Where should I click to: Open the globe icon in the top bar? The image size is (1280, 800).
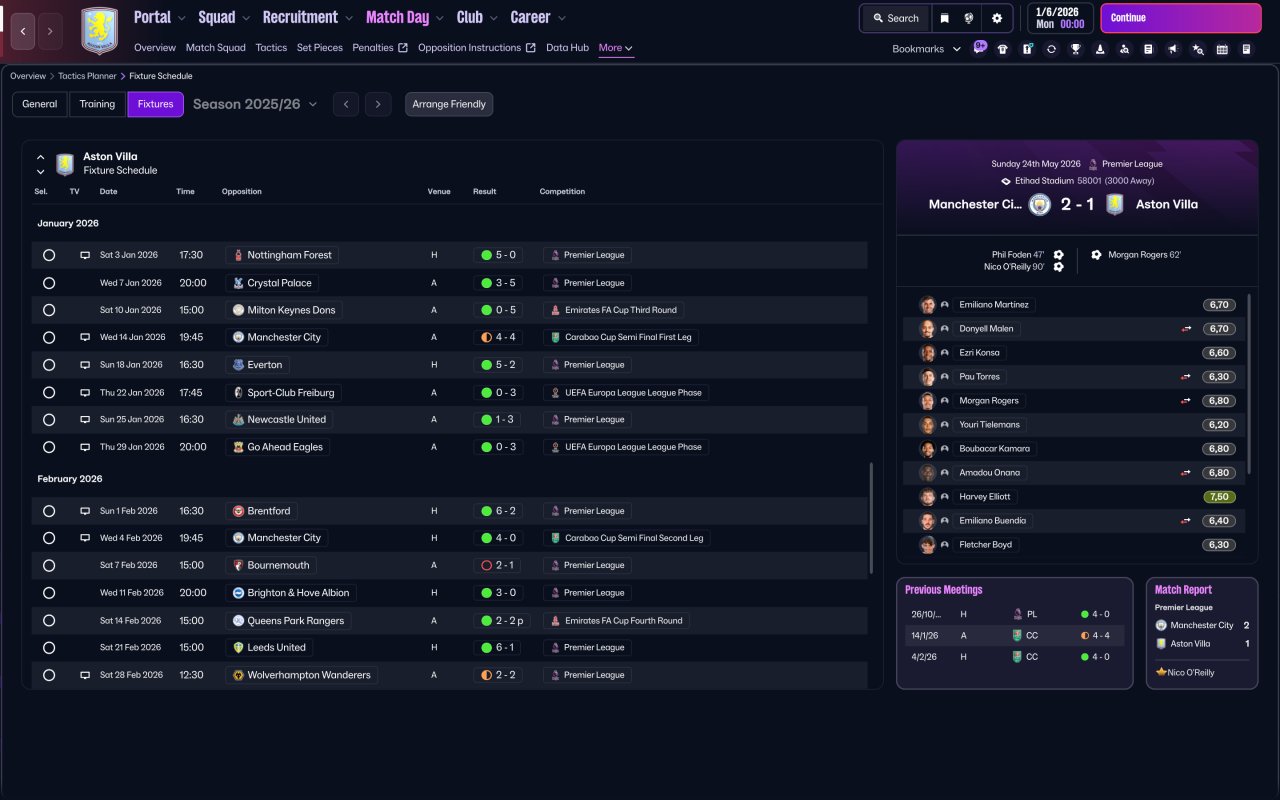click(969, 18)
